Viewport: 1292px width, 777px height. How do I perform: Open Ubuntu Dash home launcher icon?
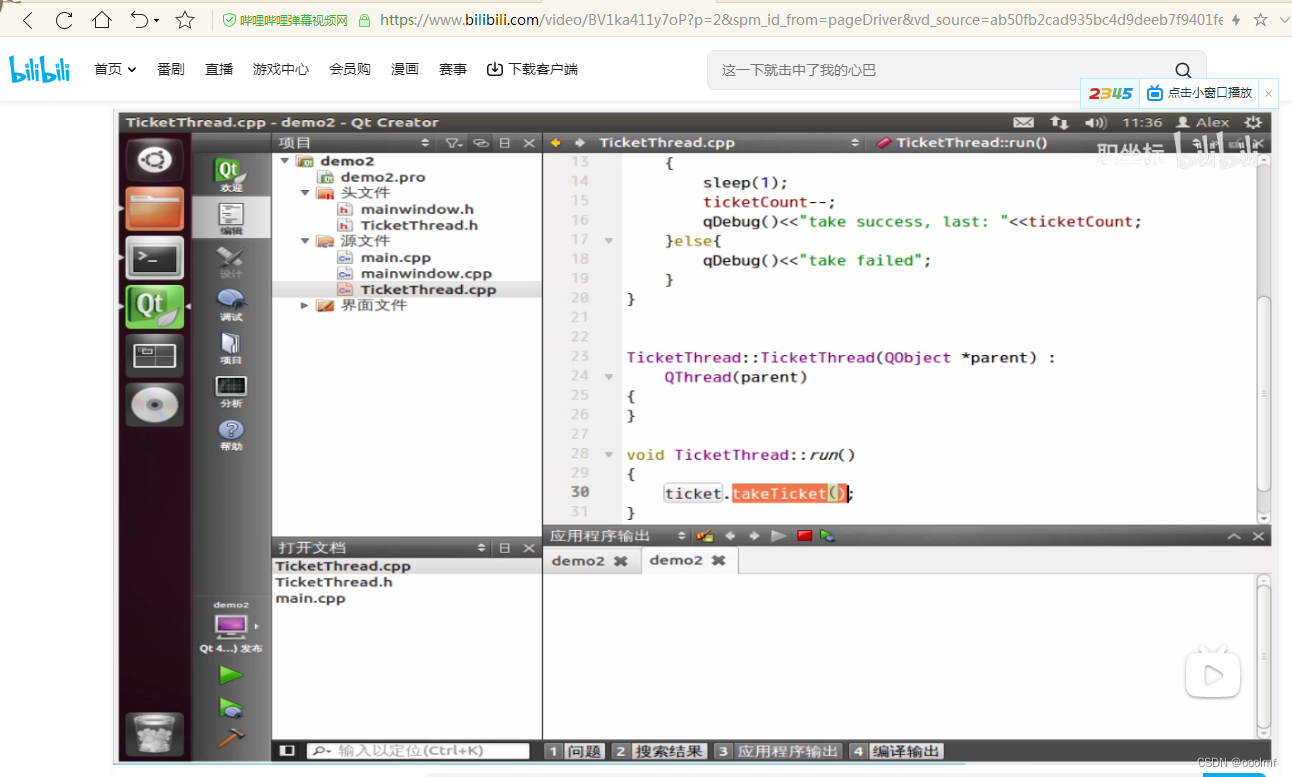154,160
